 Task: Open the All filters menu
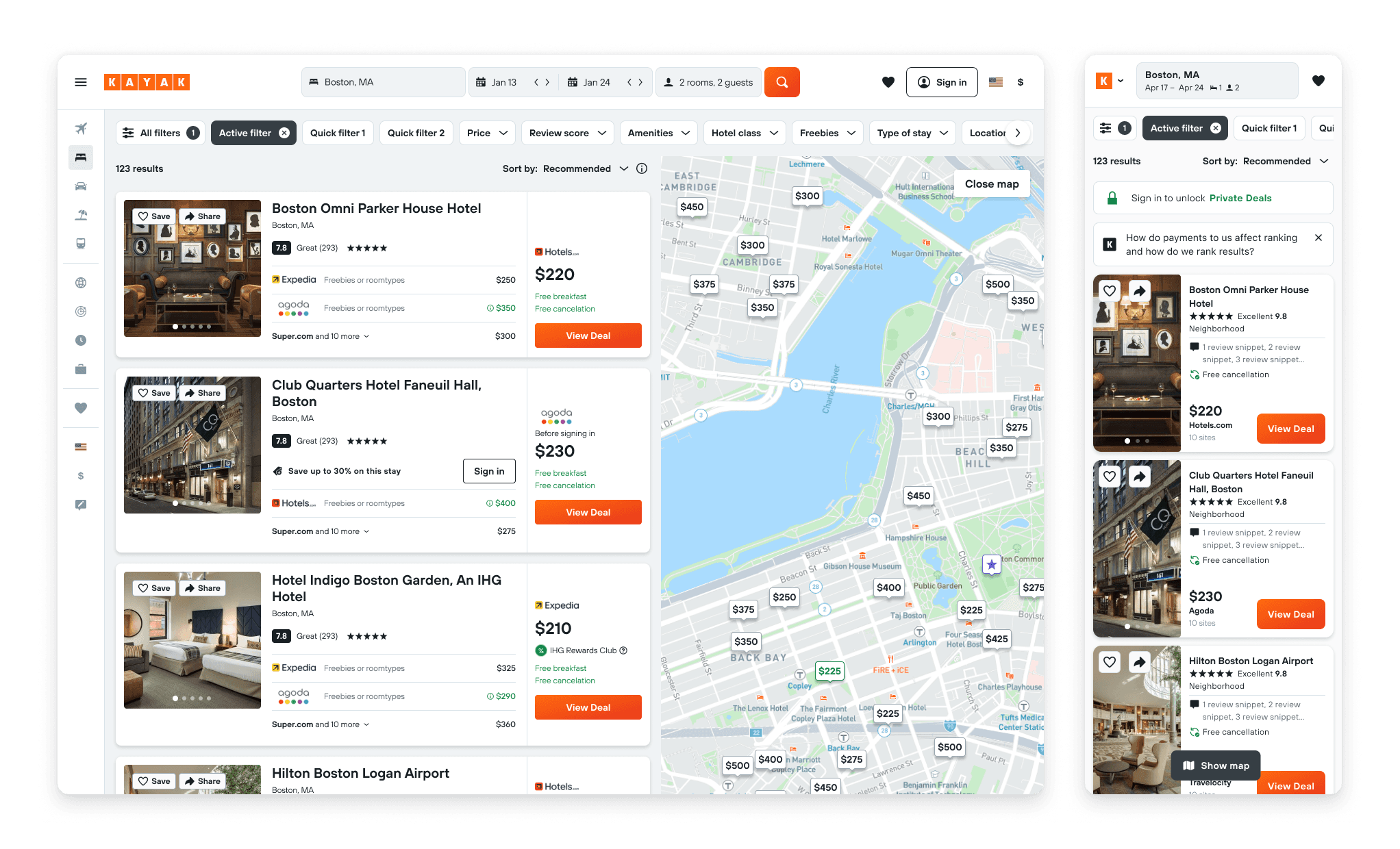pyautogui.click(x=160, y=133)
